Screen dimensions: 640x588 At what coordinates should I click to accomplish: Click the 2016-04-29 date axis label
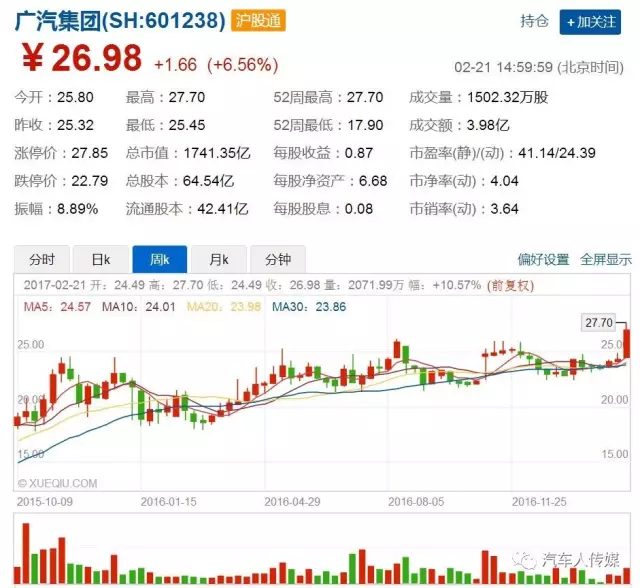pyautogui.click(x=292, y=502)
